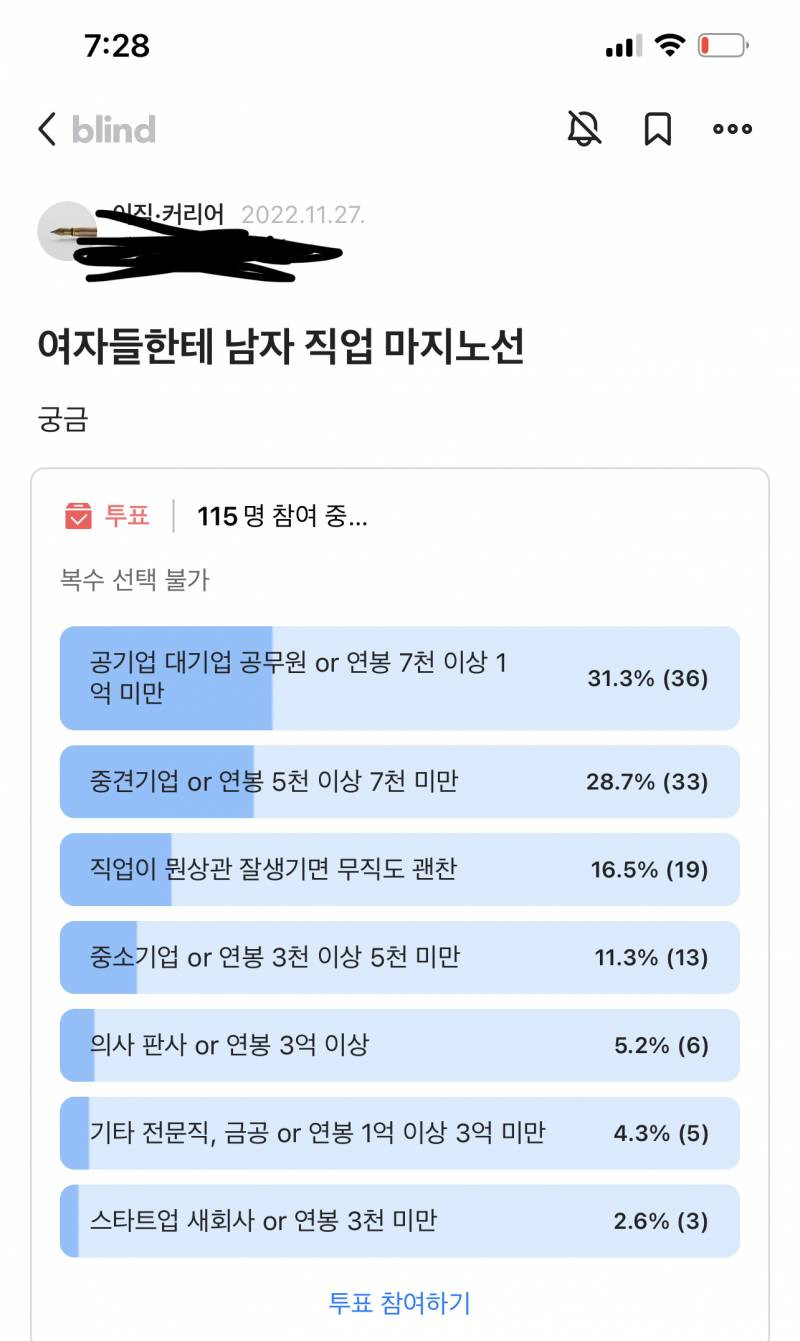Image resolution: width=800 pixels, height=1341 pixels.
Task: Select the 중견기업 연봉 5천 이상 option
Action: tap(399, 781)
